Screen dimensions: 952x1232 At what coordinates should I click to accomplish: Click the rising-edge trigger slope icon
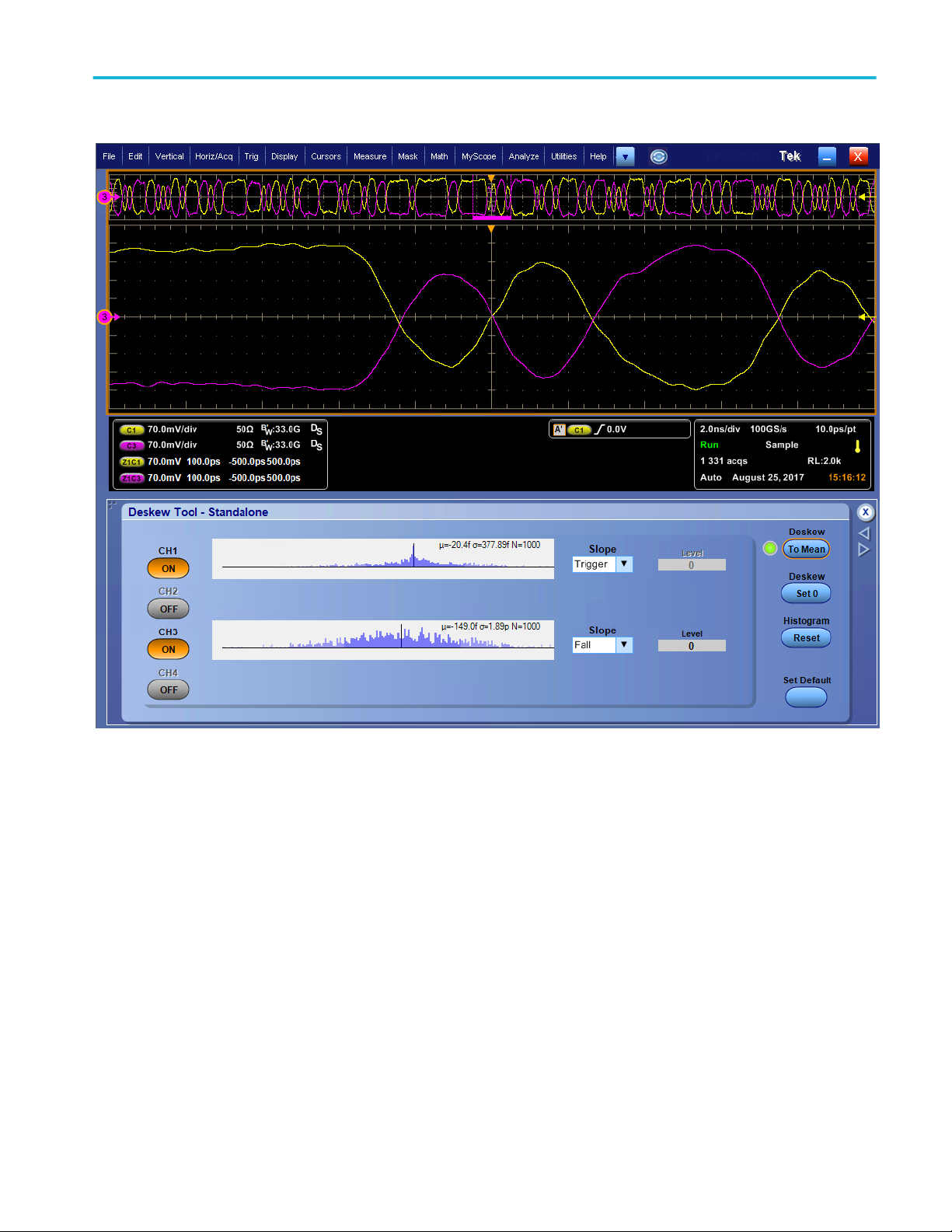(x=598, y=429)
